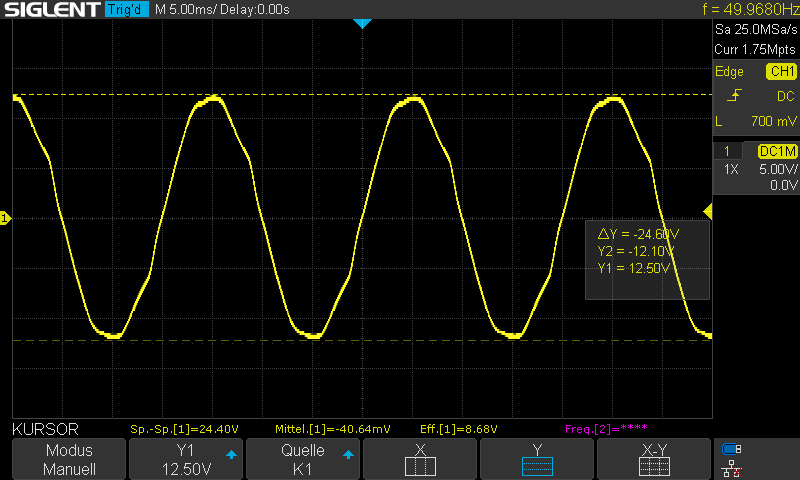
Task: Click the 0.0V channel offset value
Action: click(783, 185)
